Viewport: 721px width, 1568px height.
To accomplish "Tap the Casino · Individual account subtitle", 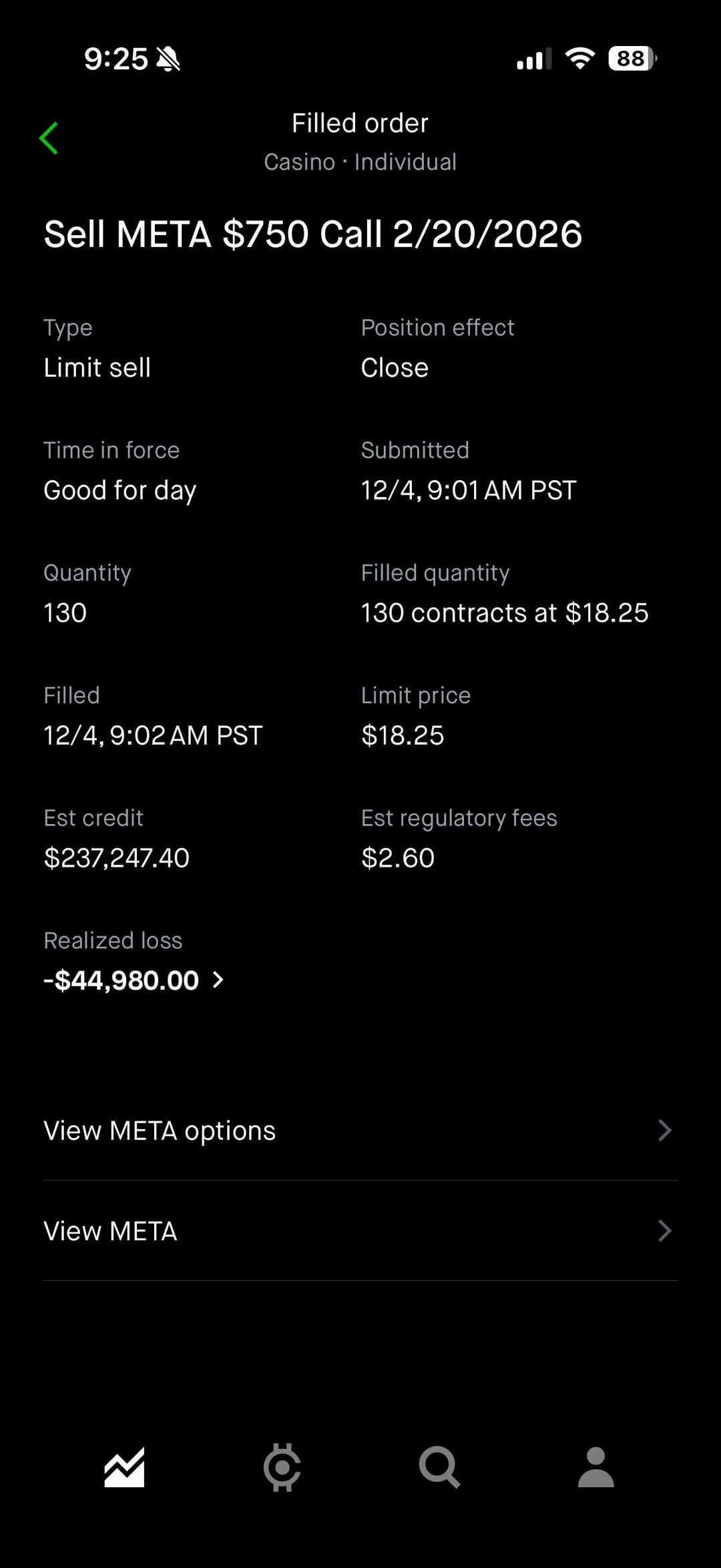I will 360,162.
